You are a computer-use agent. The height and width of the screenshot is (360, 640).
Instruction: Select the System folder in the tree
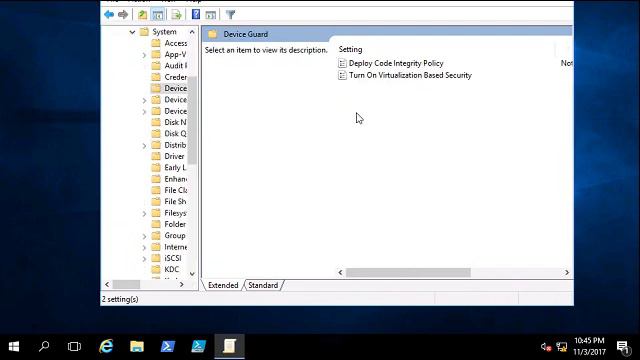(164, 32)
